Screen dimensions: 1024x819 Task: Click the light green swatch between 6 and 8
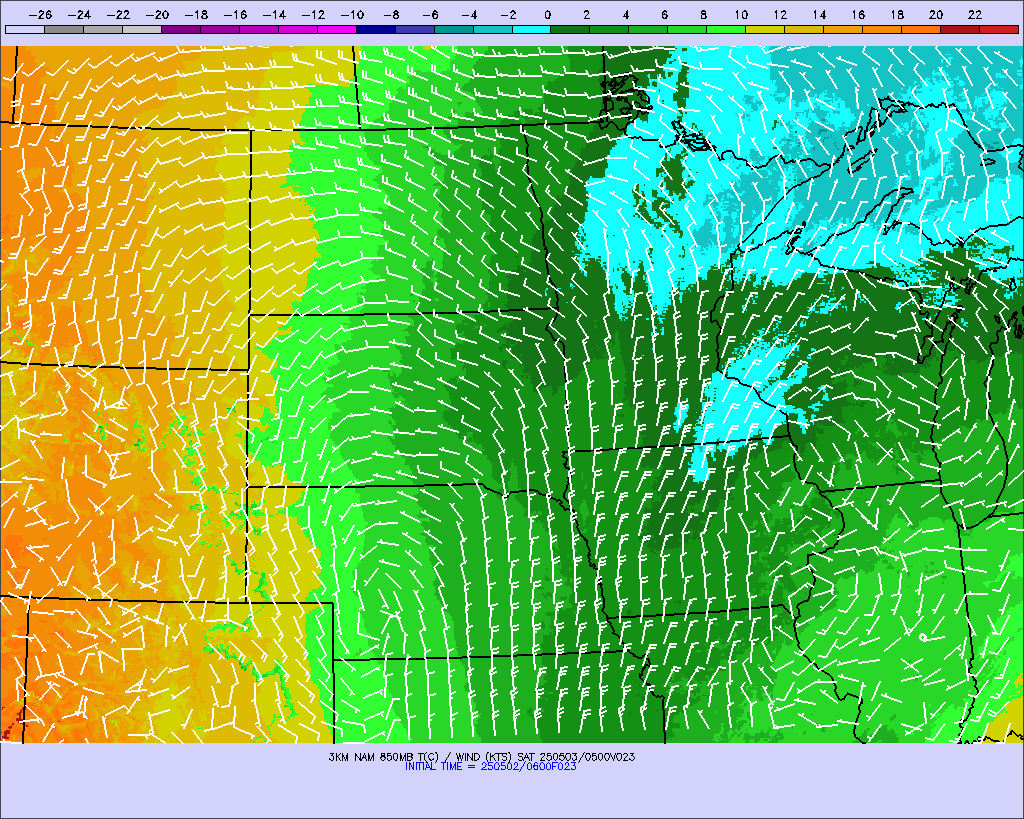(688, 29)
